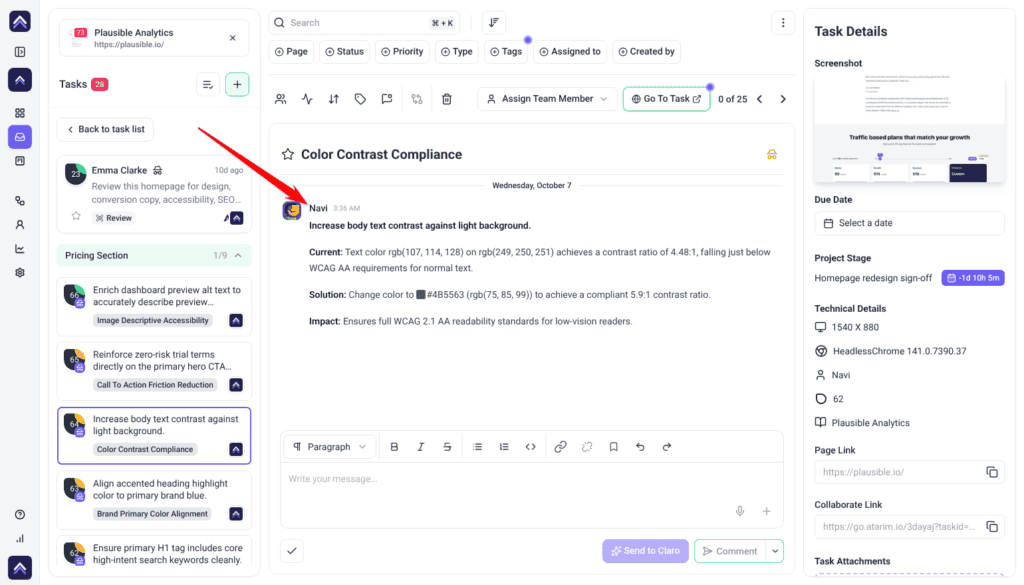The width and height of the screenshot is (1024, 585).
Task: Open the Assigned to filter
Action: [x=570, y=52]
